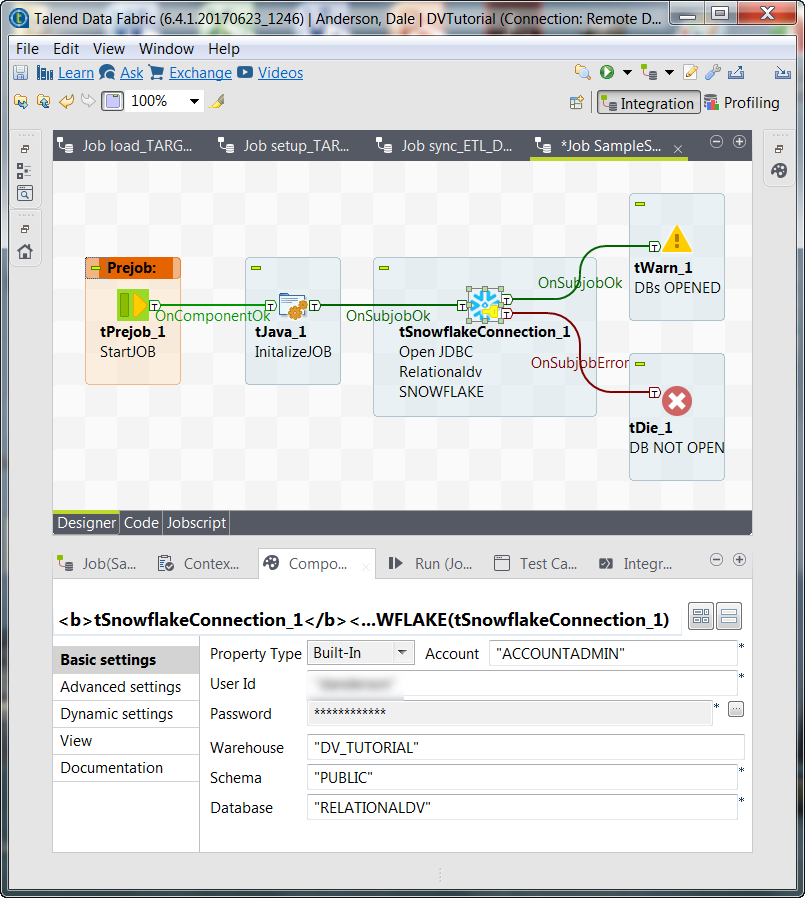805x898 pixels.
Task: Toggle the Integration perspective button
Action: coord(646,103)
